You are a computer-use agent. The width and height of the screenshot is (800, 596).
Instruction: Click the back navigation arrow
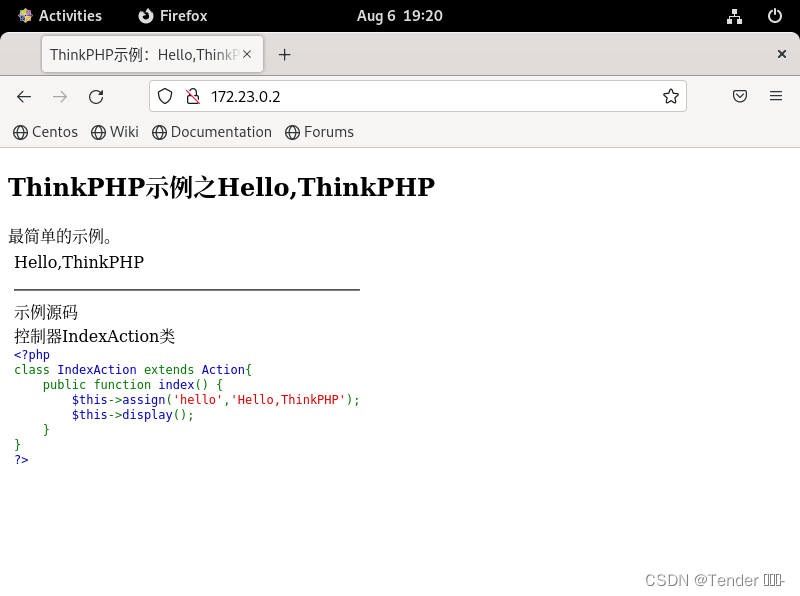[24, 96]
